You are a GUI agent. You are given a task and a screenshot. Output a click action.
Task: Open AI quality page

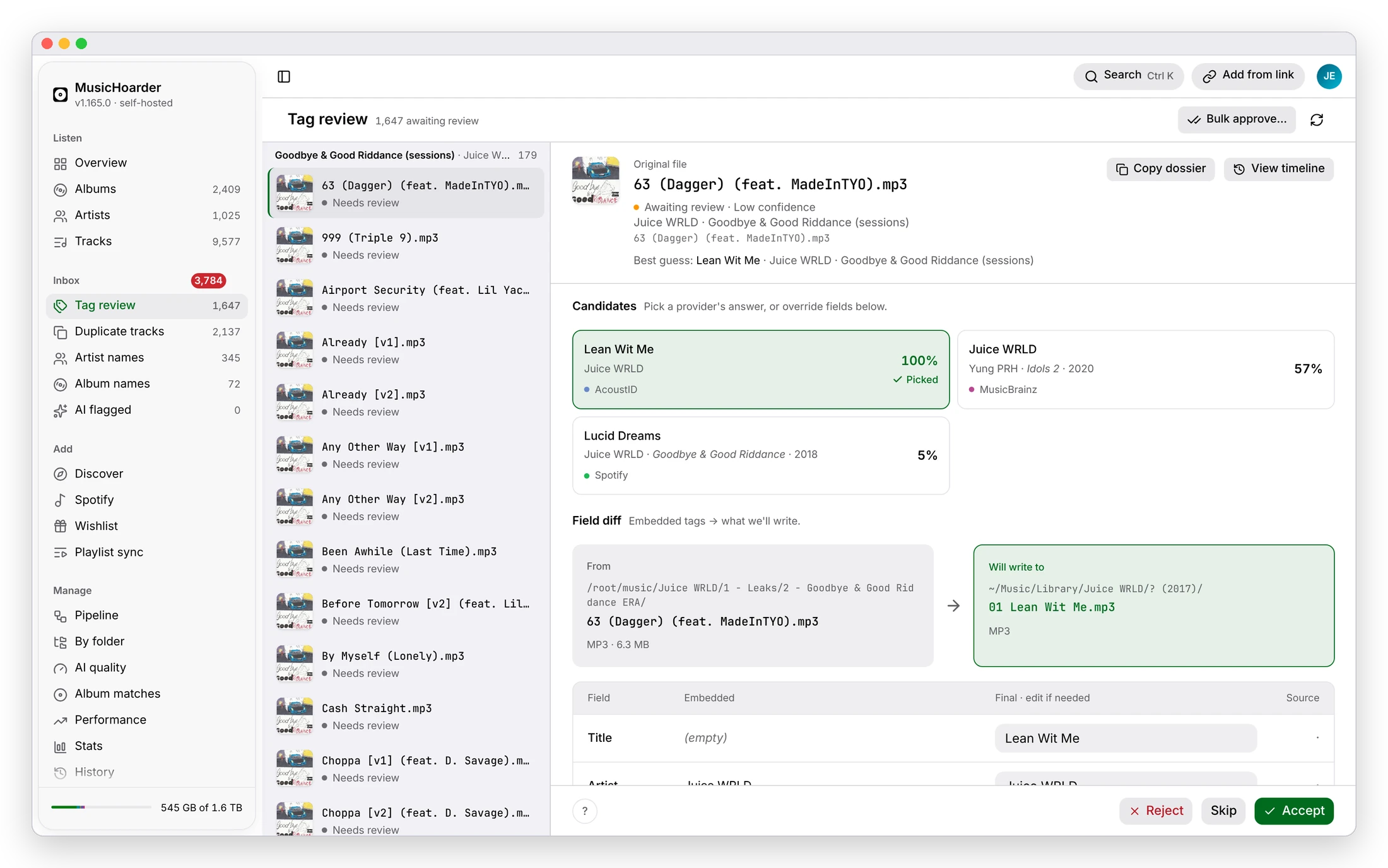[147, 667]
